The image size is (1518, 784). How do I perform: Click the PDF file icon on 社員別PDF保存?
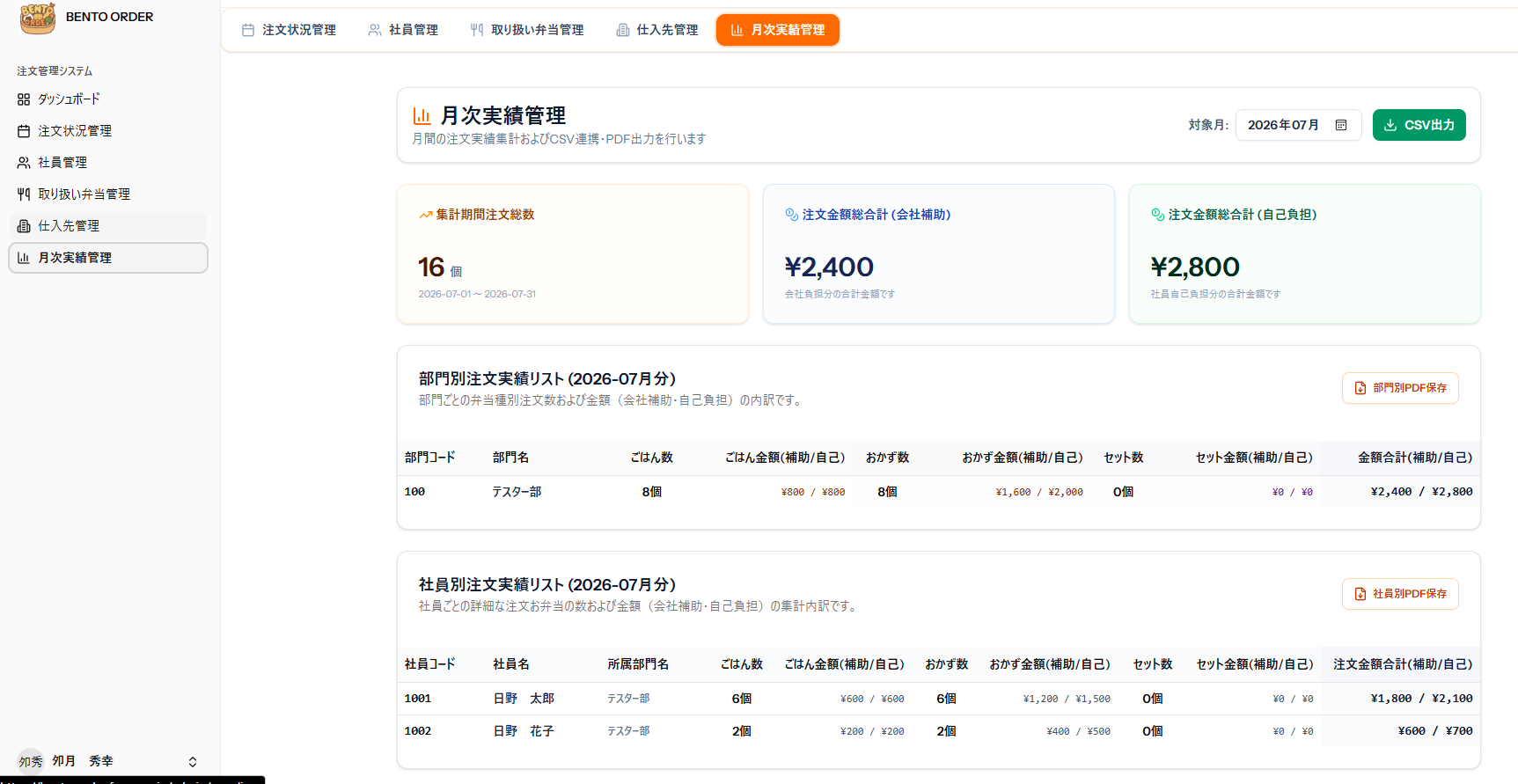pos(1360,594)
